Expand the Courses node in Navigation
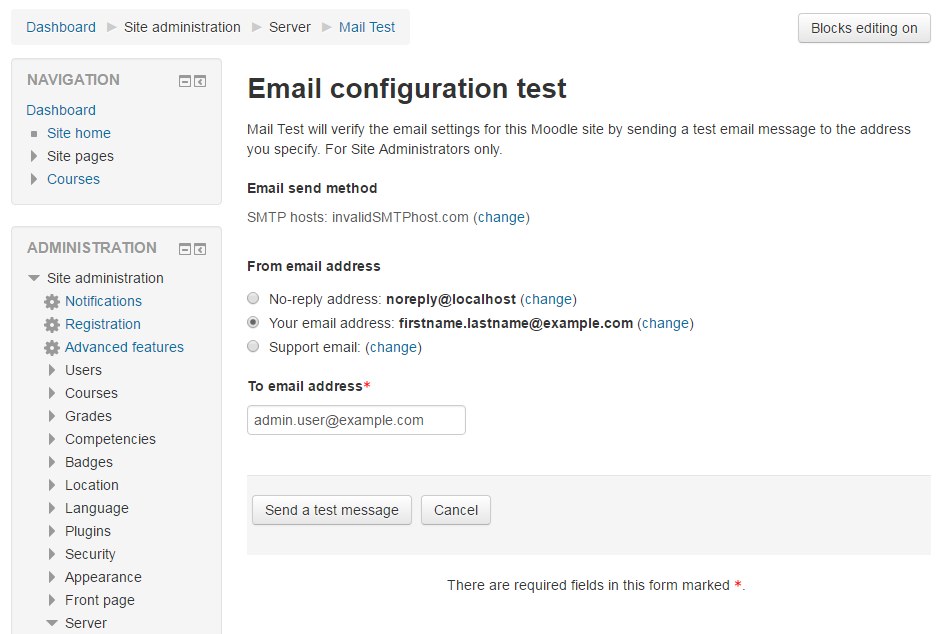This screenshot has width=940, height=634. click(34, 179)
